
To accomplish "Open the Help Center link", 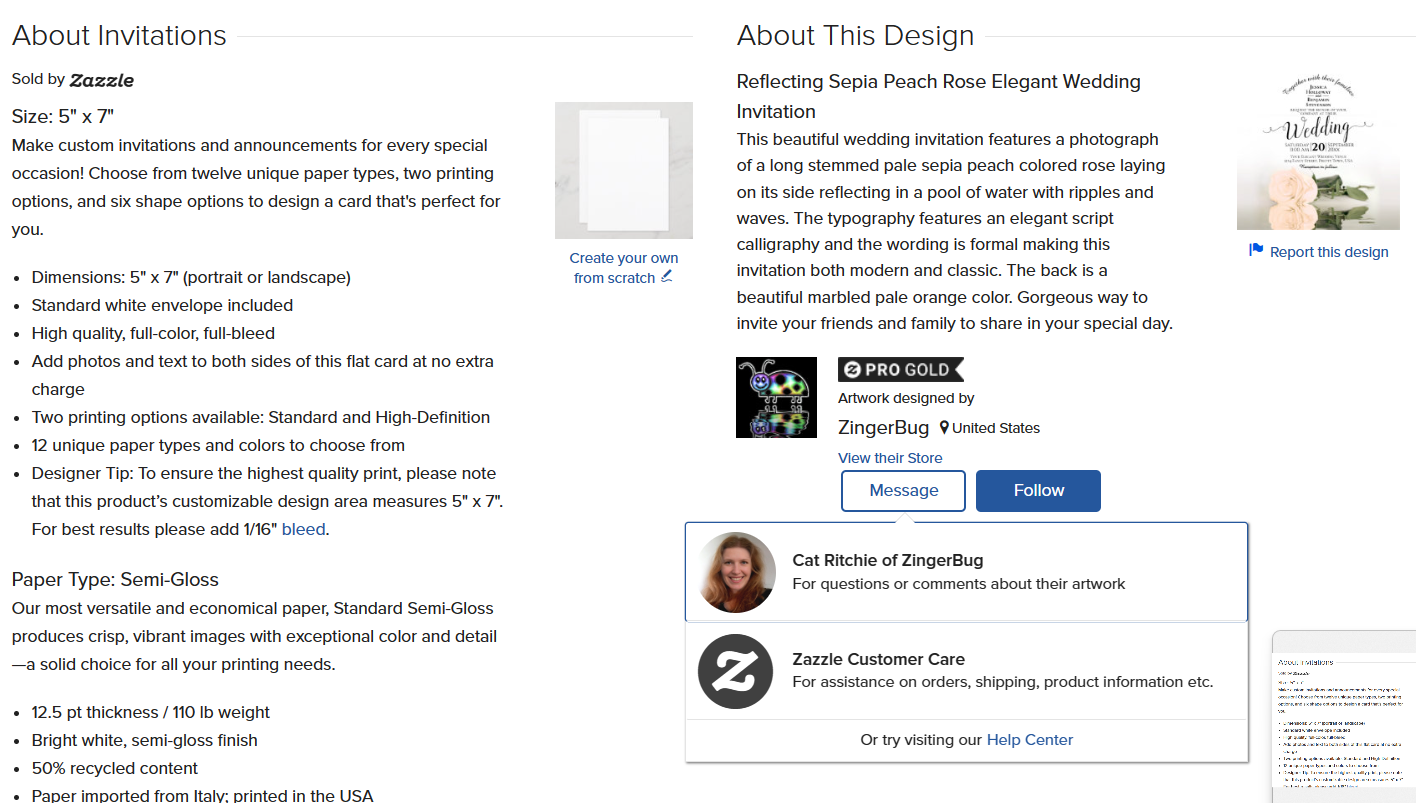I will [1030, 740].
